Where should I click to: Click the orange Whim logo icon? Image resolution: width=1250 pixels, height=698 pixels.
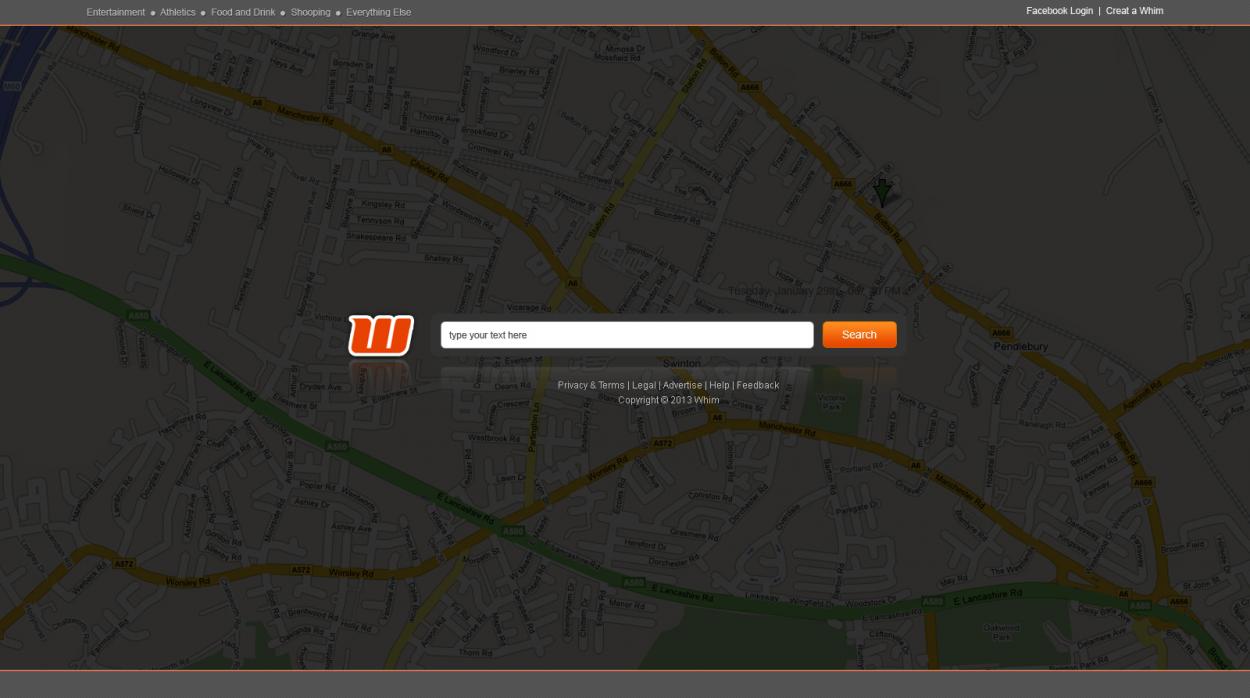tap(380, 335)
